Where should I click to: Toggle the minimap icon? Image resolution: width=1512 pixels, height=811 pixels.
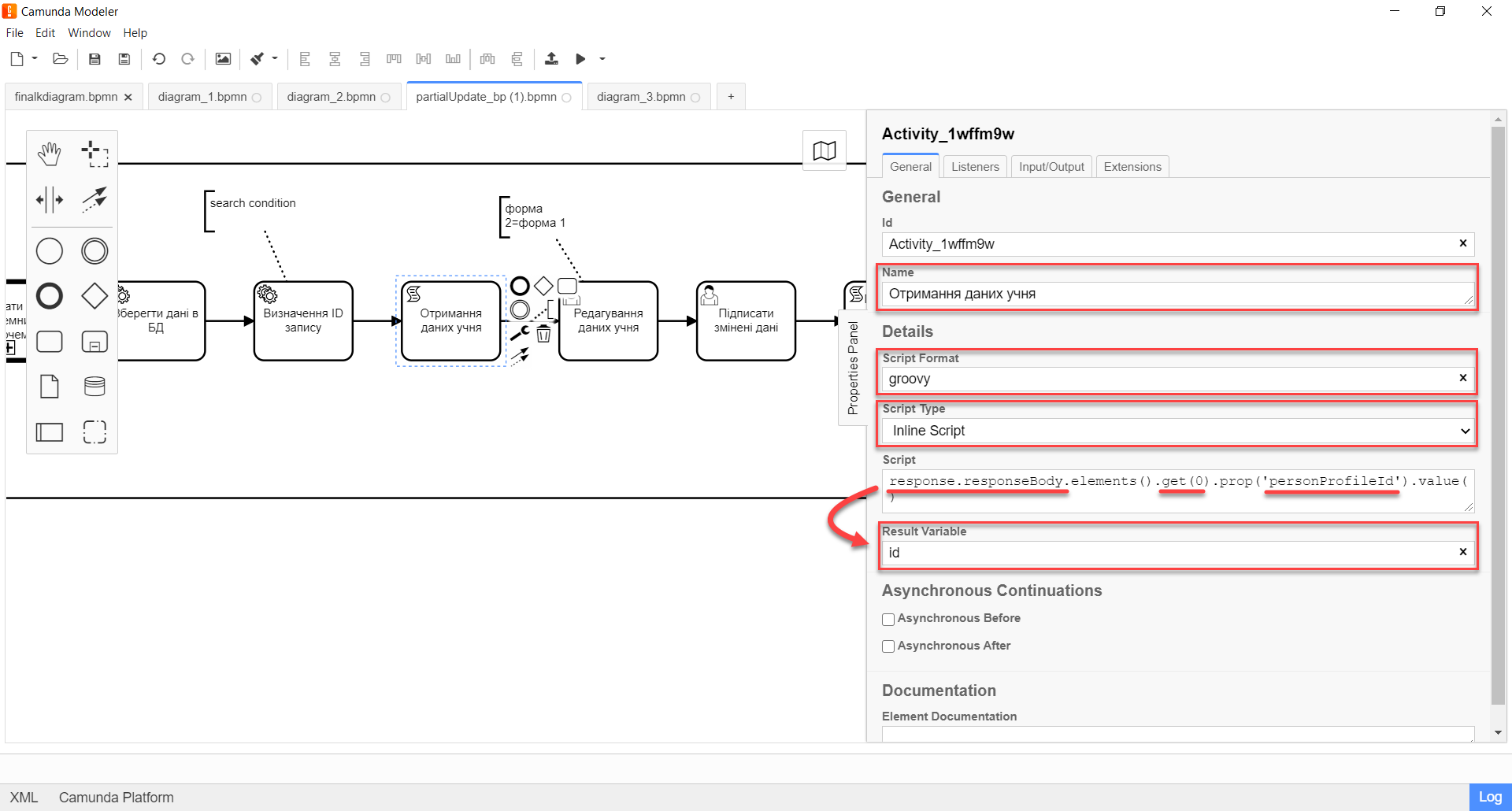point(825,150)
